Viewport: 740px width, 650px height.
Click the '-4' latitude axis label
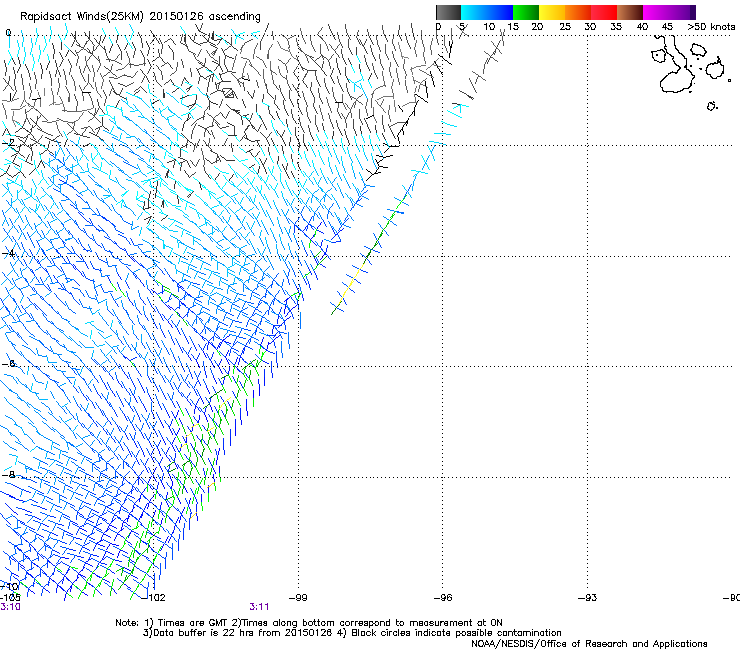coord(8,253)
